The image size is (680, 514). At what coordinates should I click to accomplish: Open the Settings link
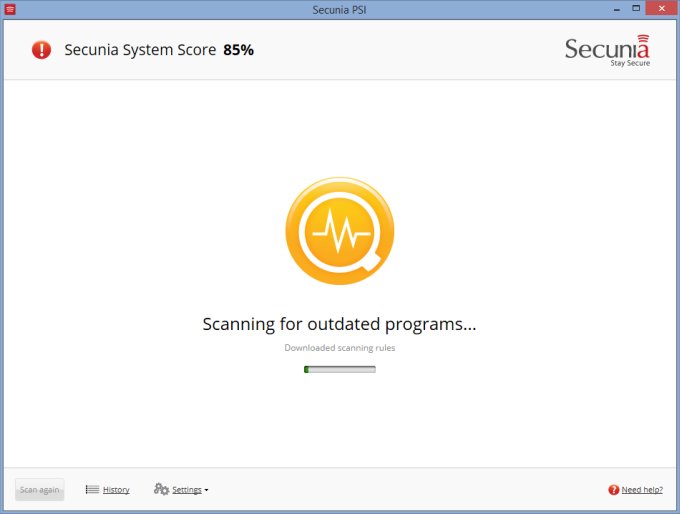coord(187,490)
